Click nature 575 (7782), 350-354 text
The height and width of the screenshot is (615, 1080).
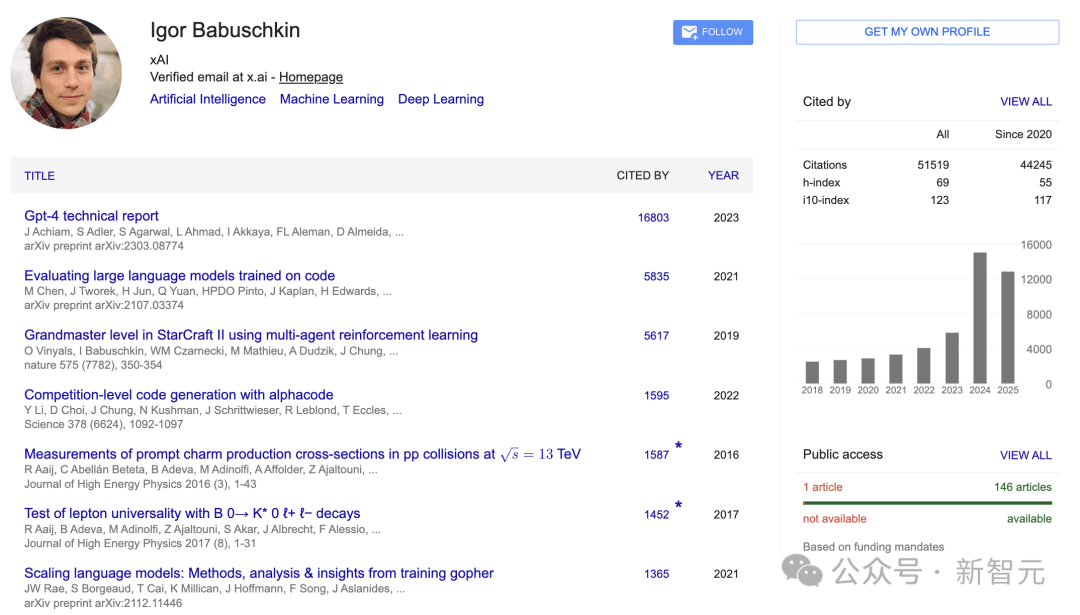[93, 365]
